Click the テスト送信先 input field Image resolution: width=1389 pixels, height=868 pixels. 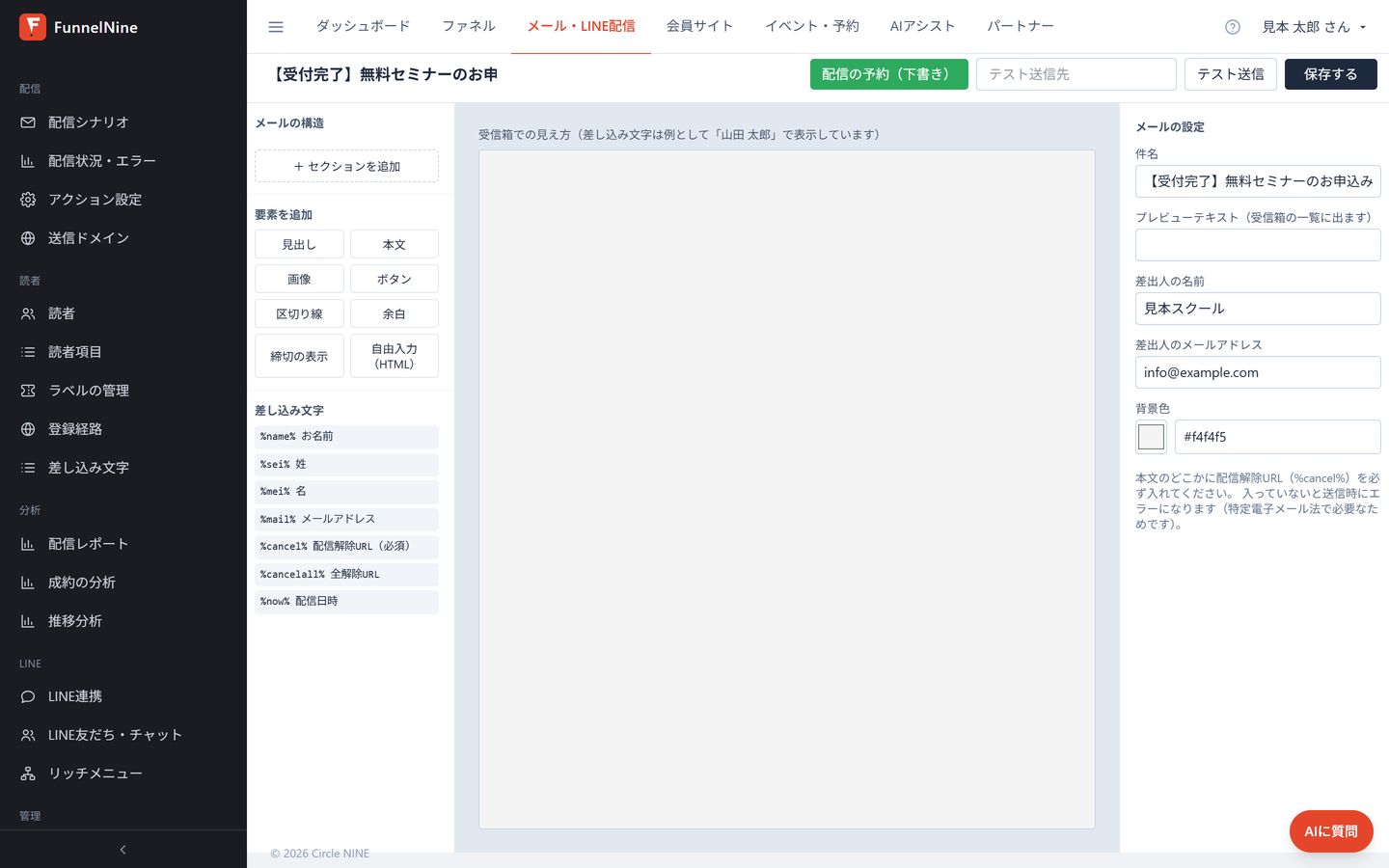point(1076,74)
